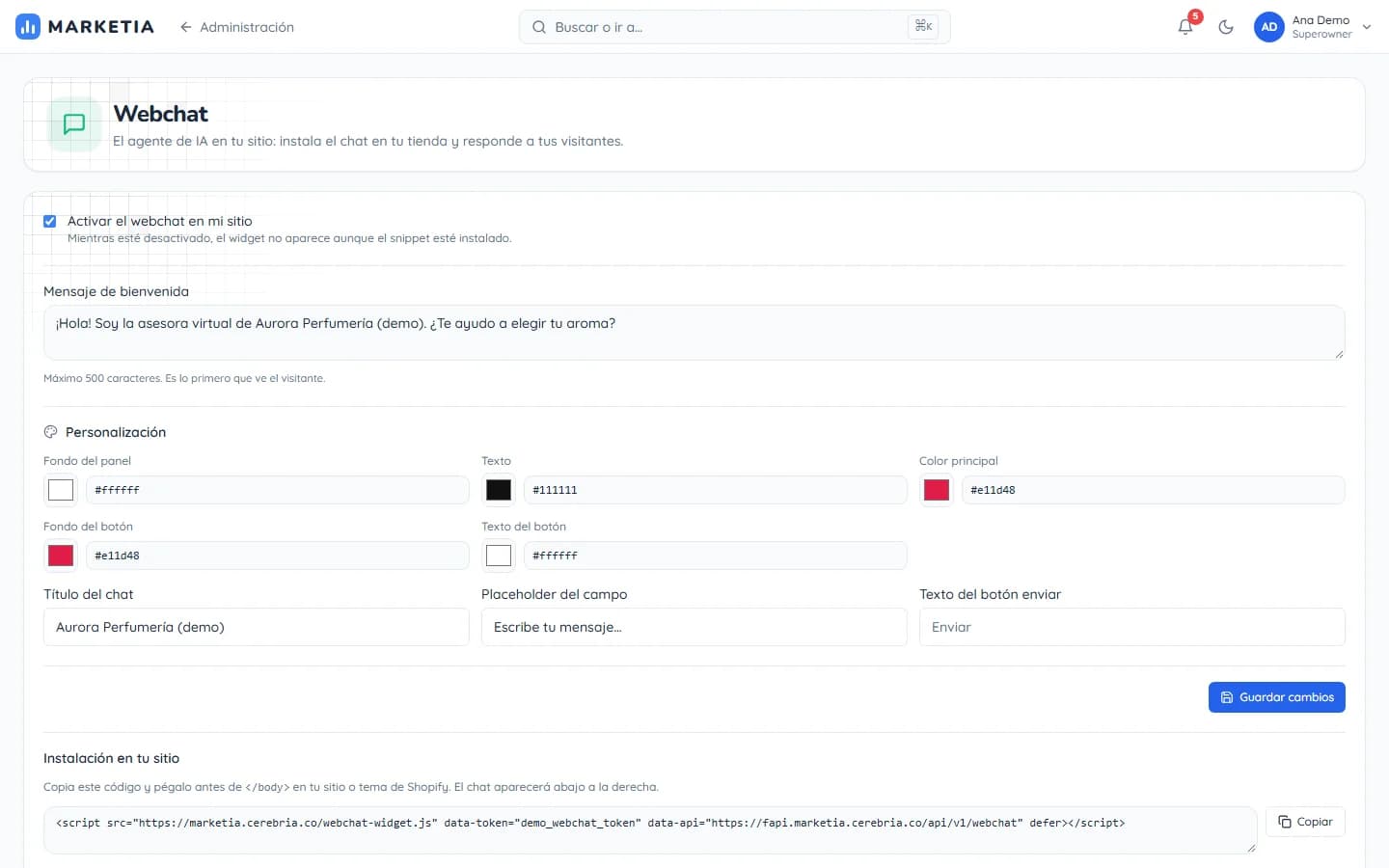Click the Personalización palette icon
Viewport: 1389px width, 868px height.
[50, 432]
